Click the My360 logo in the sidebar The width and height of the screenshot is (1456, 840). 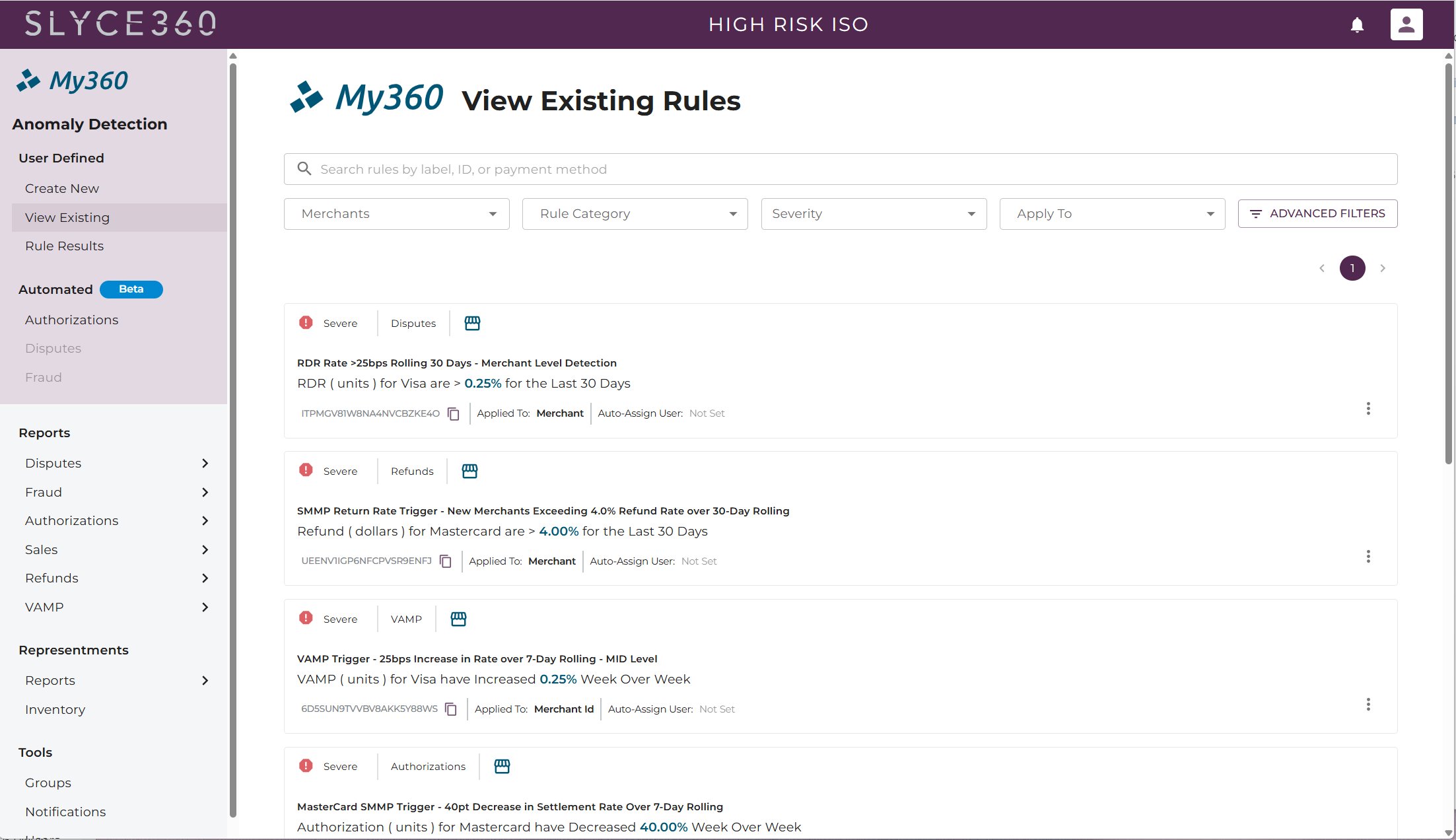72,81
